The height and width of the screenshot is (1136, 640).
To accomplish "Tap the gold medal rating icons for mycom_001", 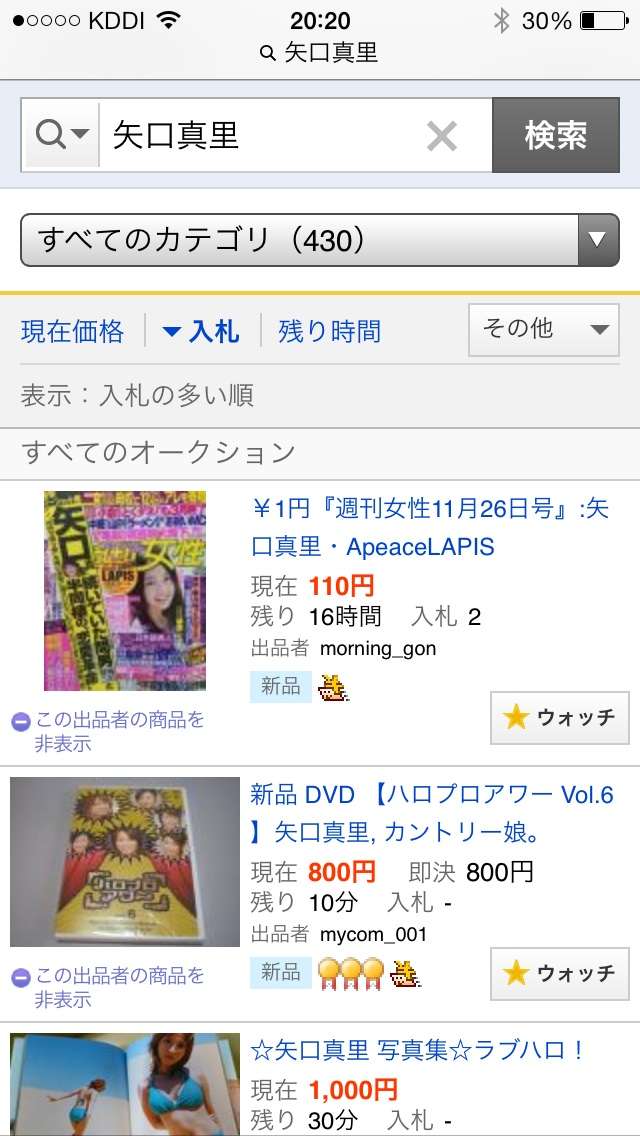I will [352, 973].
